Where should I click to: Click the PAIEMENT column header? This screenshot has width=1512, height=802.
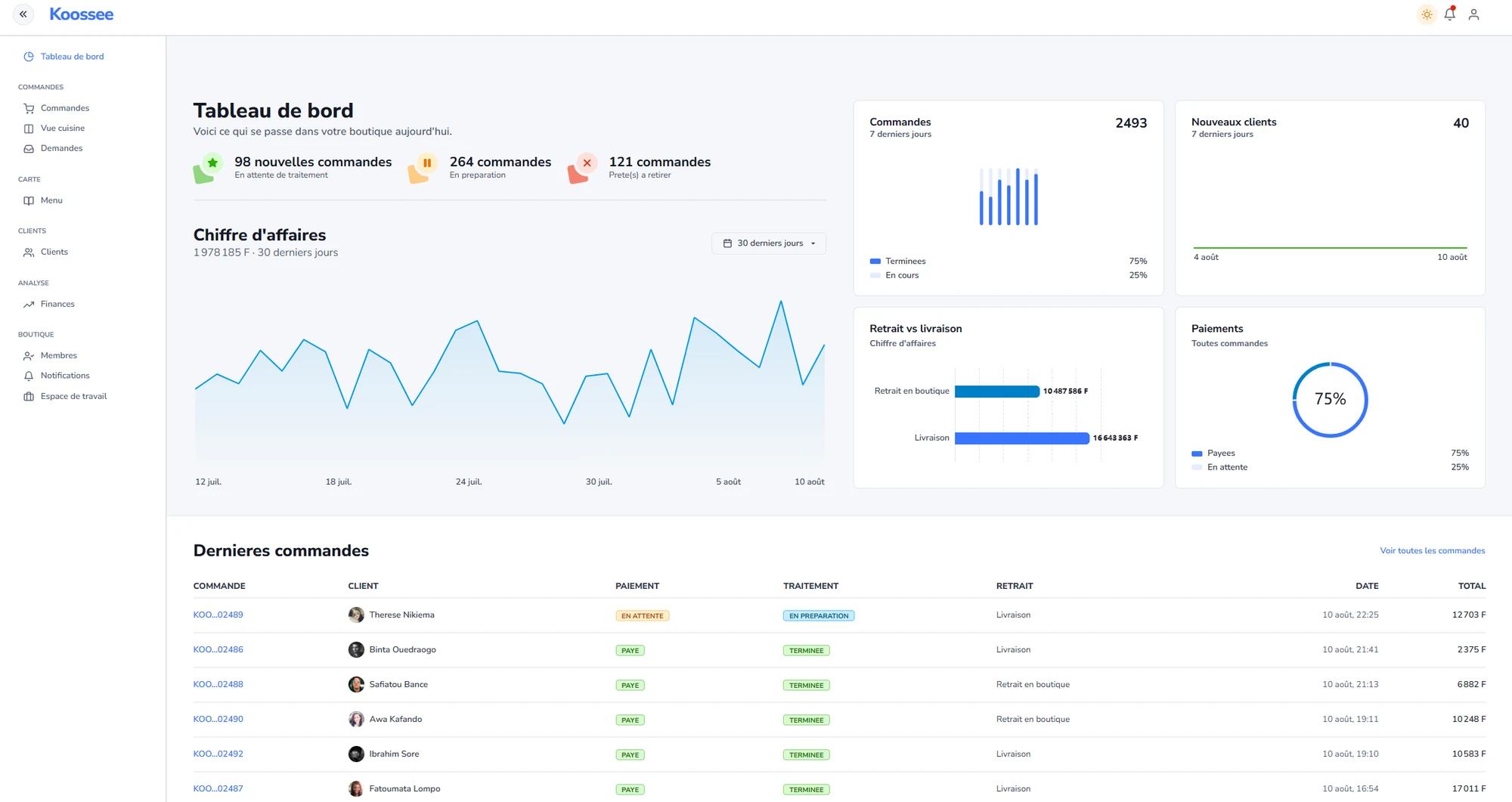pyautogui.click(x=637, y=586)
